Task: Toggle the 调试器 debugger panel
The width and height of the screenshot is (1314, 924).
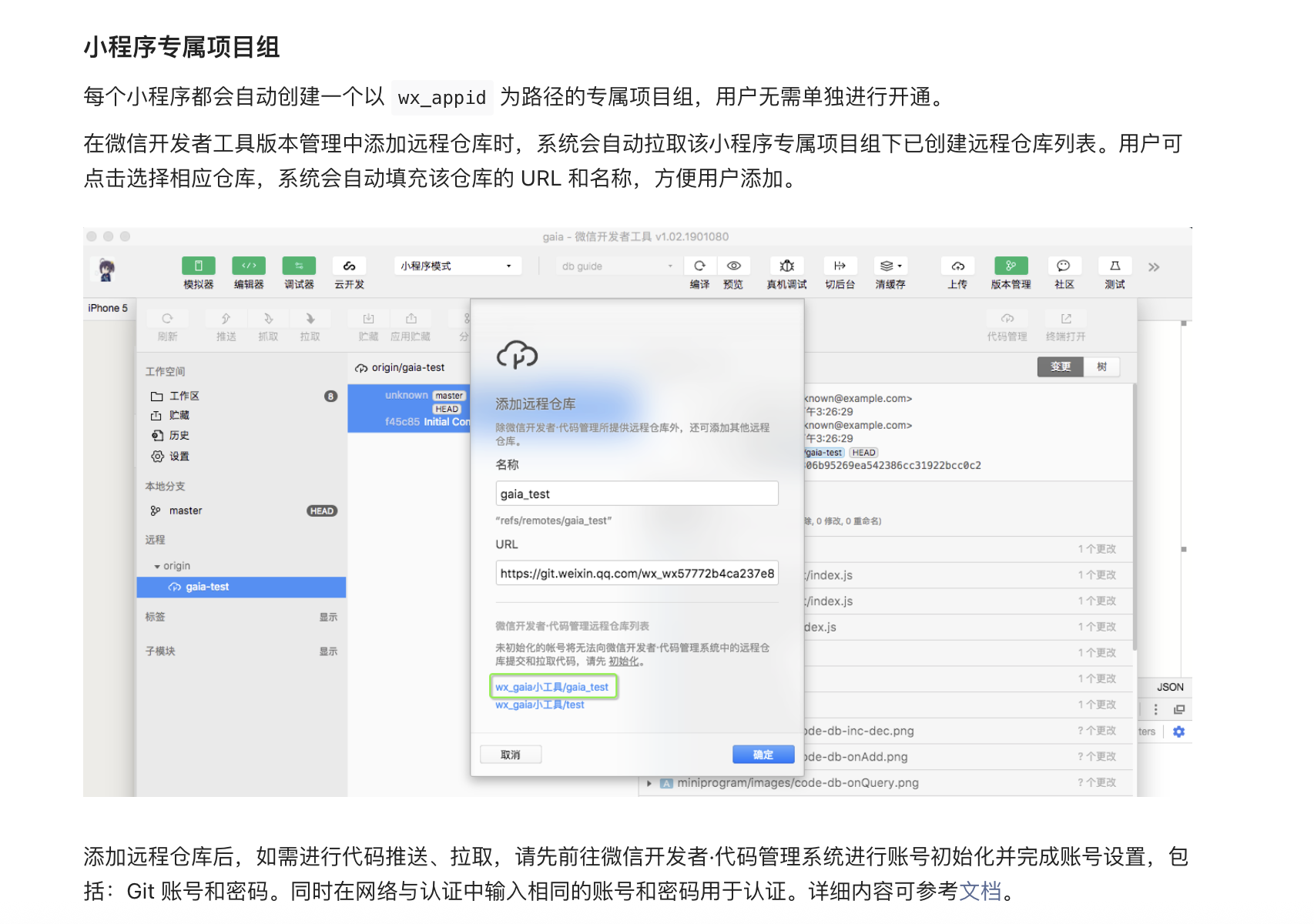Action: coord(299,266)
